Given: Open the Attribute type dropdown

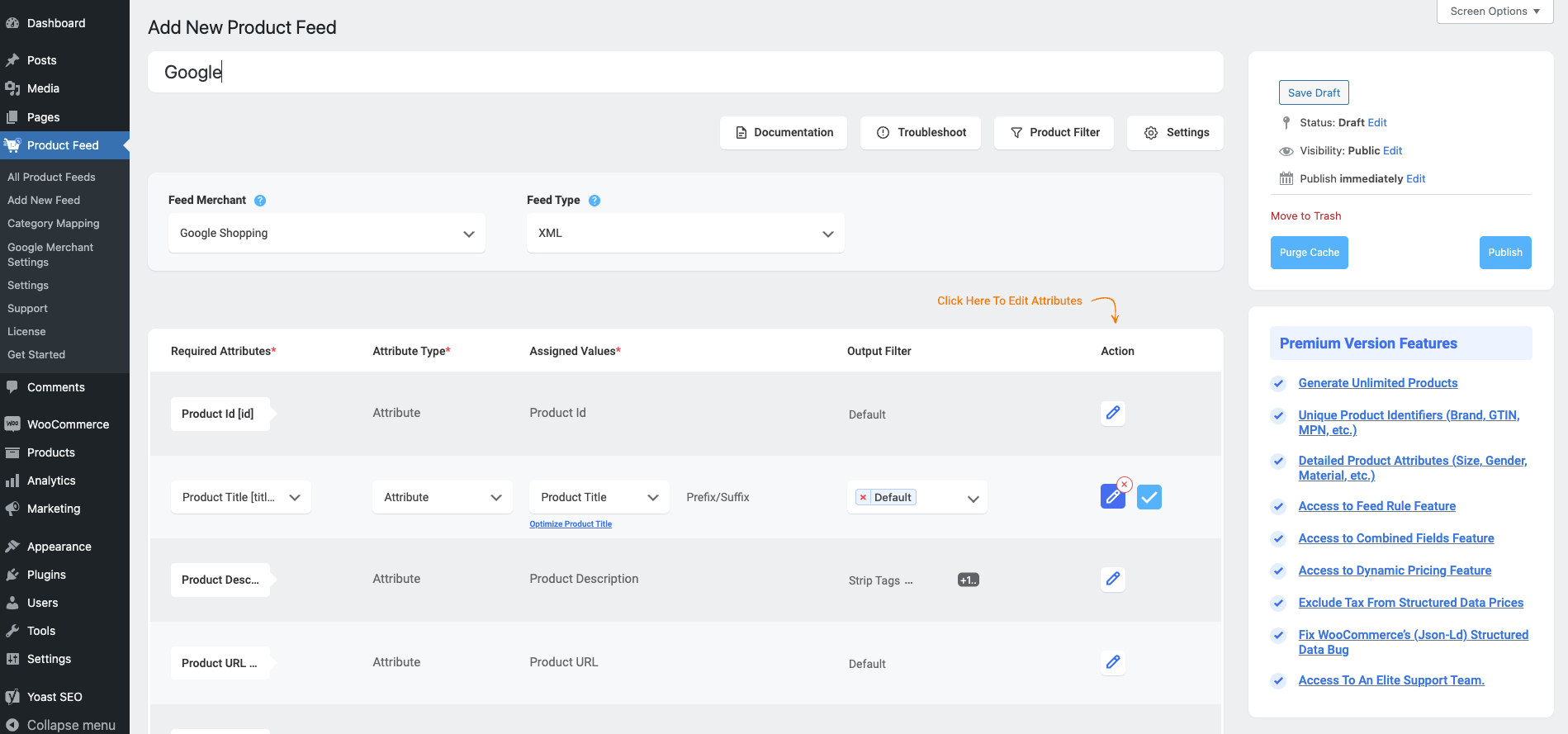Looking at the screenshot, I should 443,497.
